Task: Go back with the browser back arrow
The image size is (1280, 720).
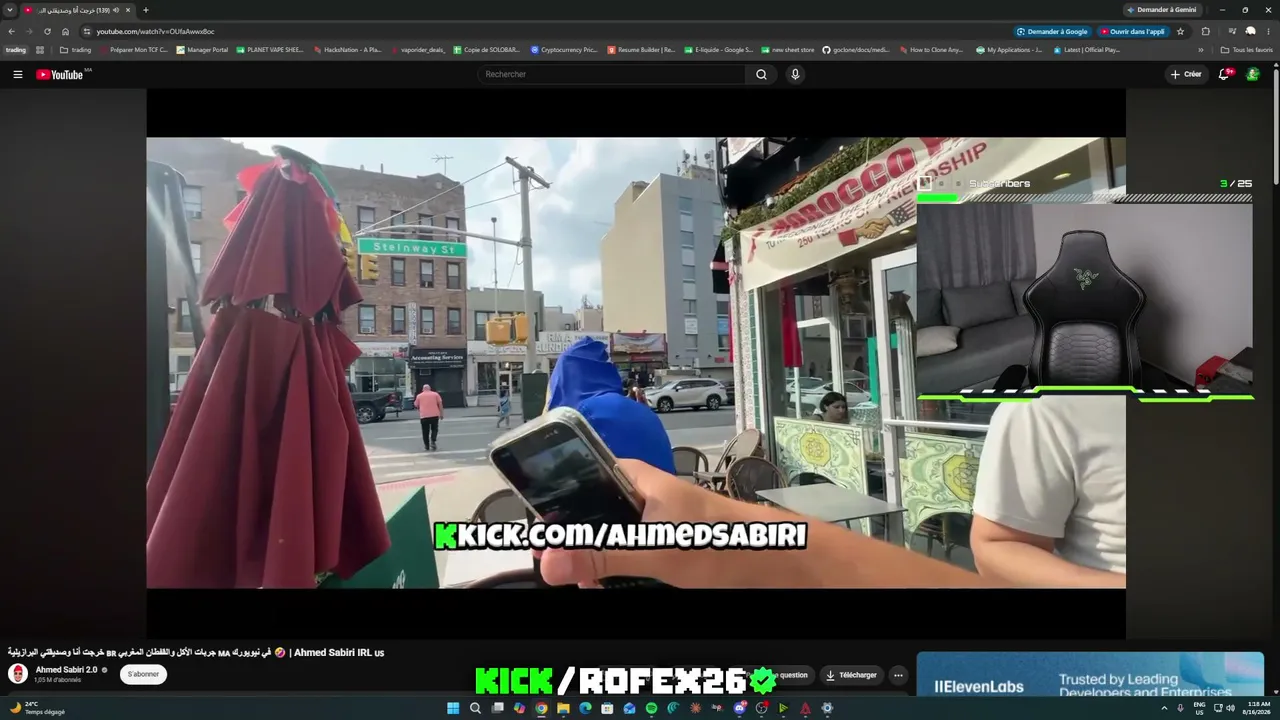Action: (11, 31)
